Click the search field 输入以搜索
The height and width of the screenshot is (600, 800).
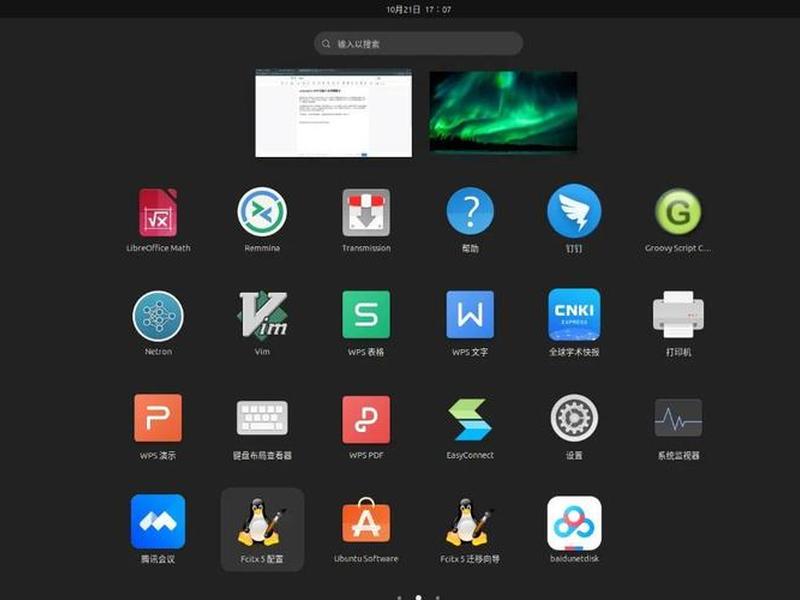coord(418,44)
